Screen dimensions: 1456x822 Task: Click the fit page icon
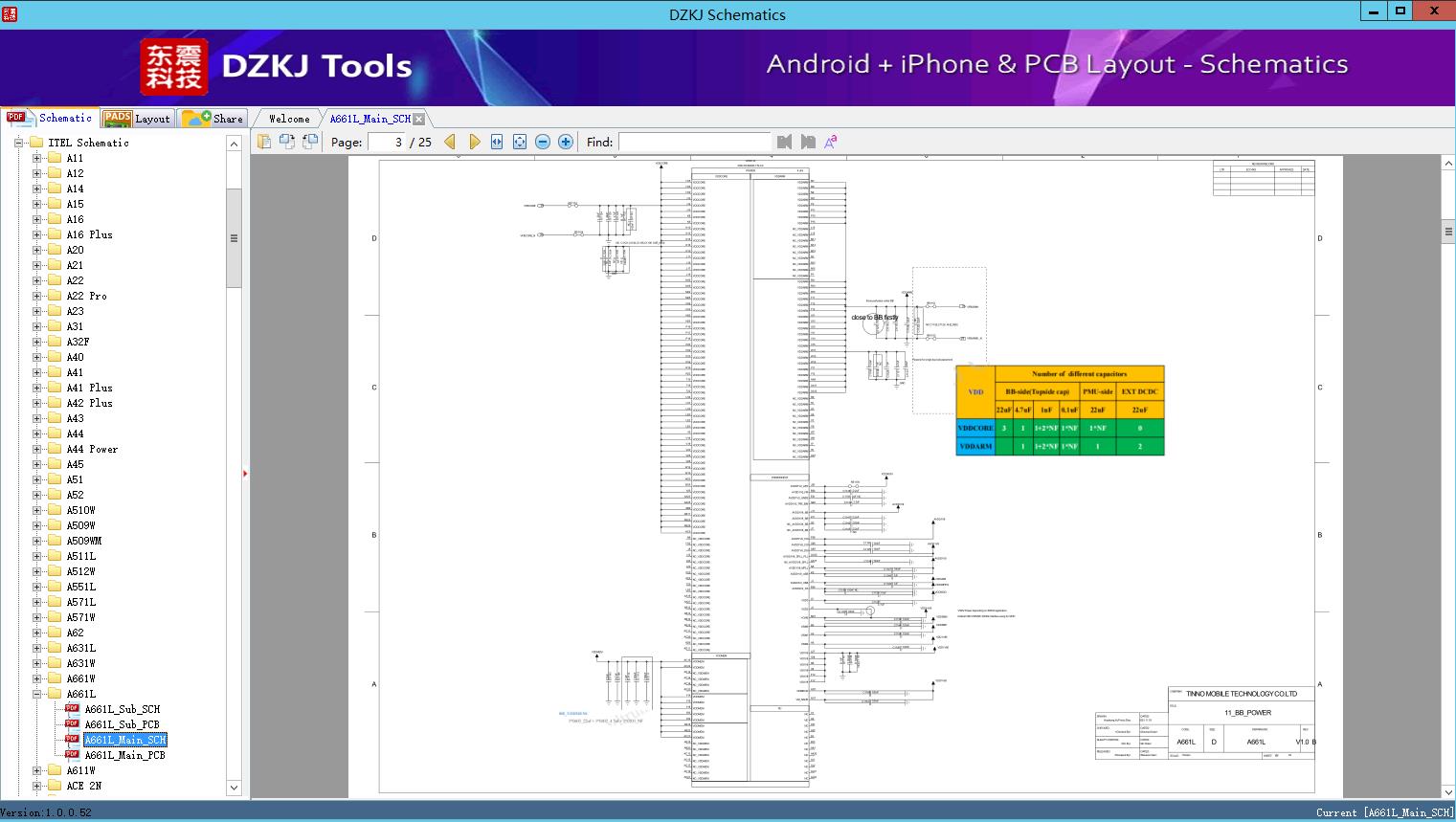(x=520, y=142)
